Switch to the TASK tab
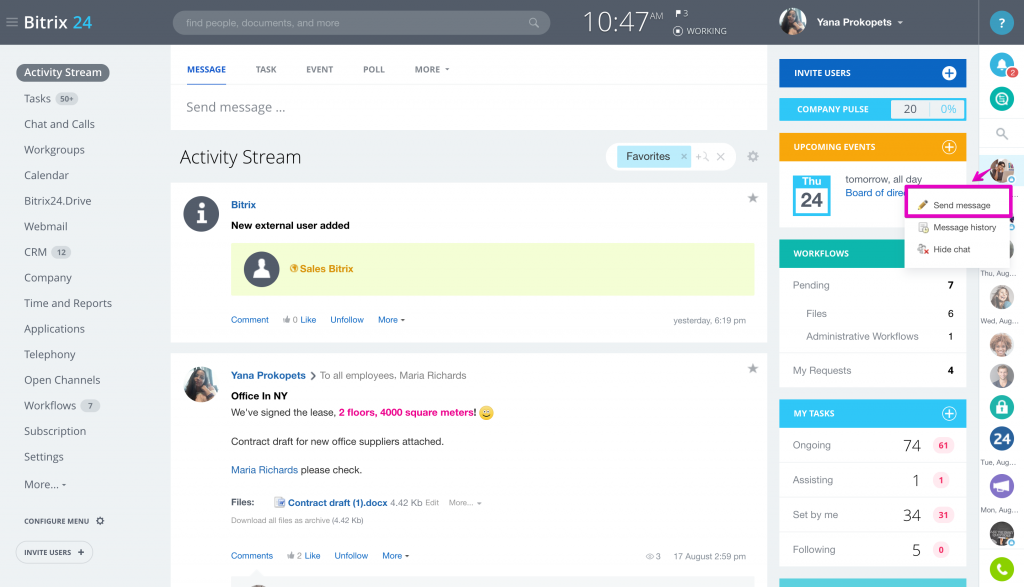This screenshot has height=587, width=1024. (x=266, y=69)
